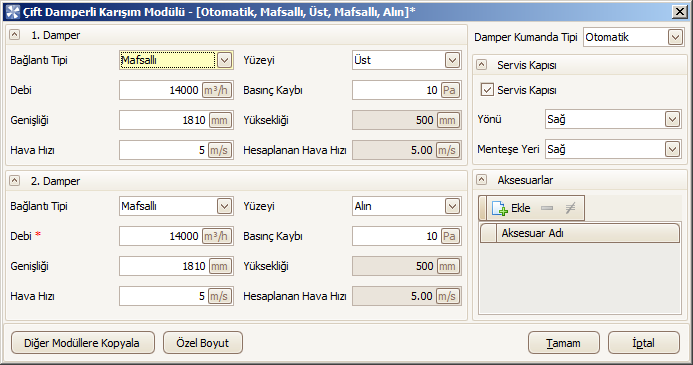Click the Diğer Modüllere Kopyala button
The width and height of the screenshot is (693, 365).
[83, 343]
